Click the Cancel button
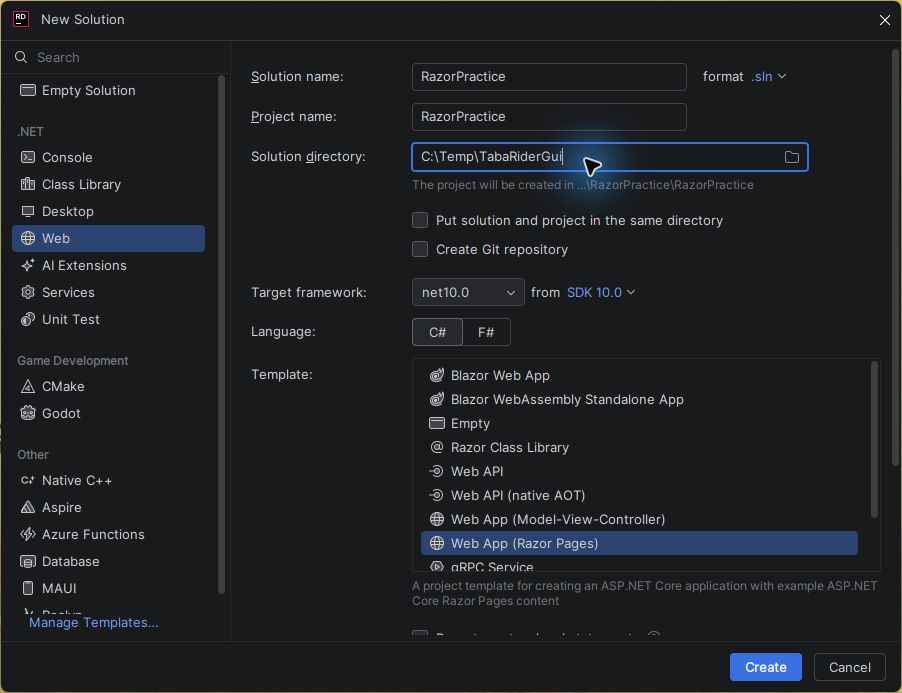This screenshot has height=693, width=902. (850, 667)
